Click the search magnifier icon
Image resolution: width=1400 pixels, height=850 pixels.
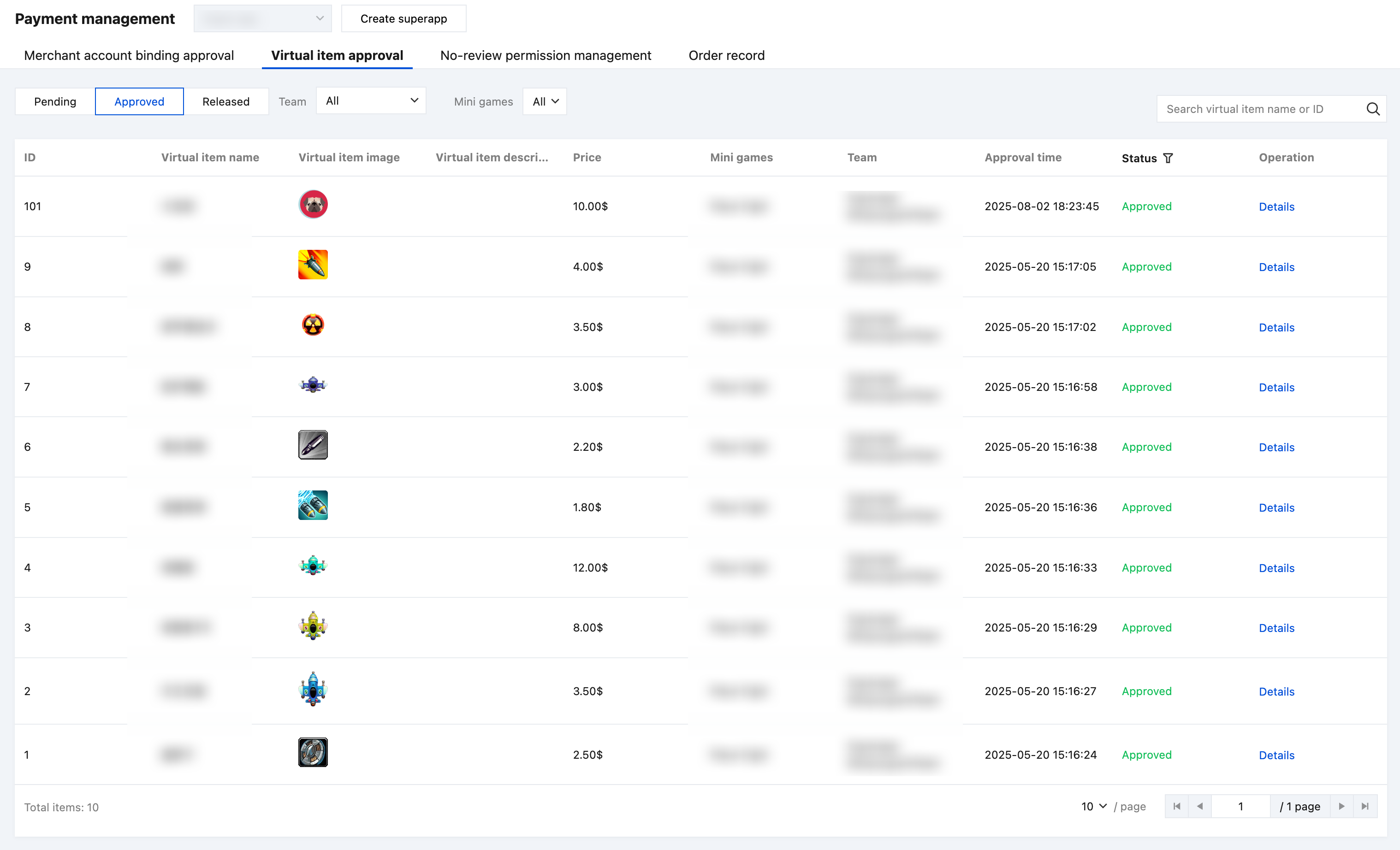coord(1372,109)
